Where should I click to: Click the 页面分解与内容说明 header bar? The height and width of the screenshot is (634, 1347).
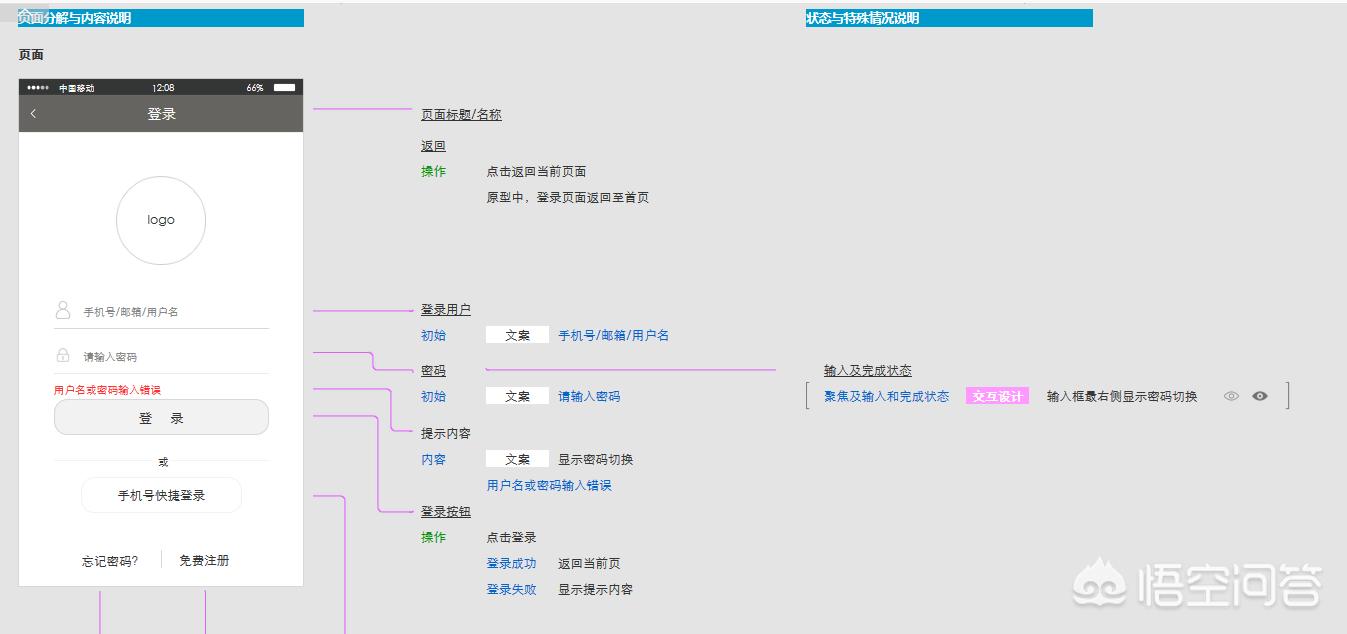point(161,18)
